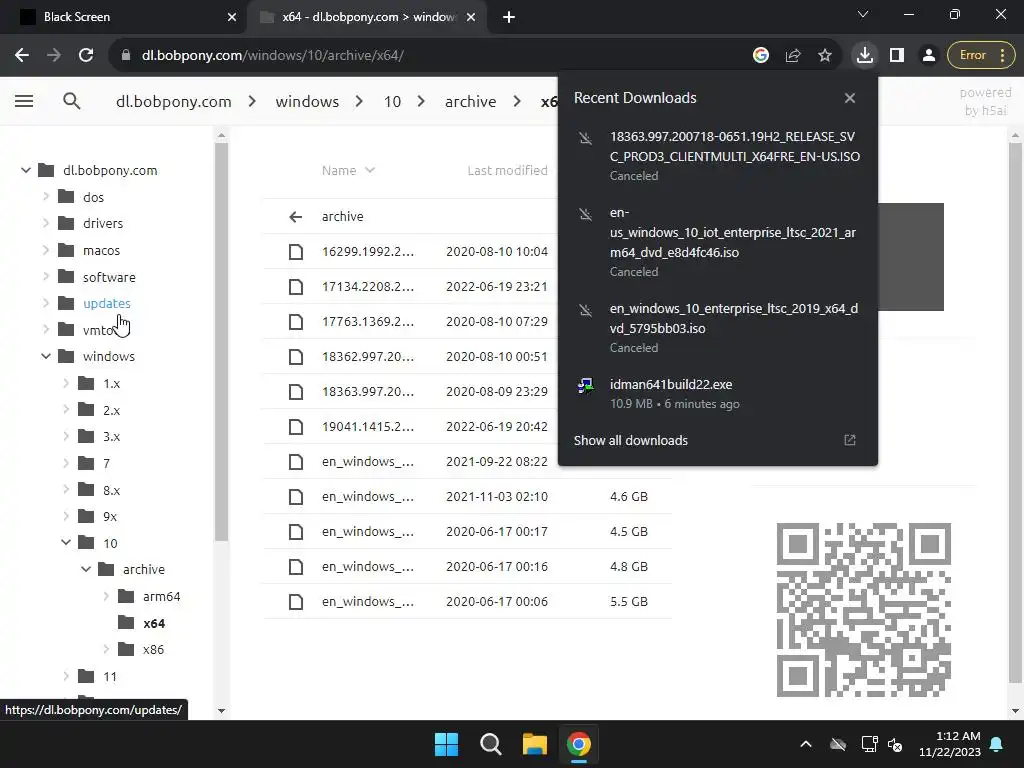The width and height of the screenshot is (1024, 768).
Task: Expand the drivers folder in tree
Action: tap(46, 223)
